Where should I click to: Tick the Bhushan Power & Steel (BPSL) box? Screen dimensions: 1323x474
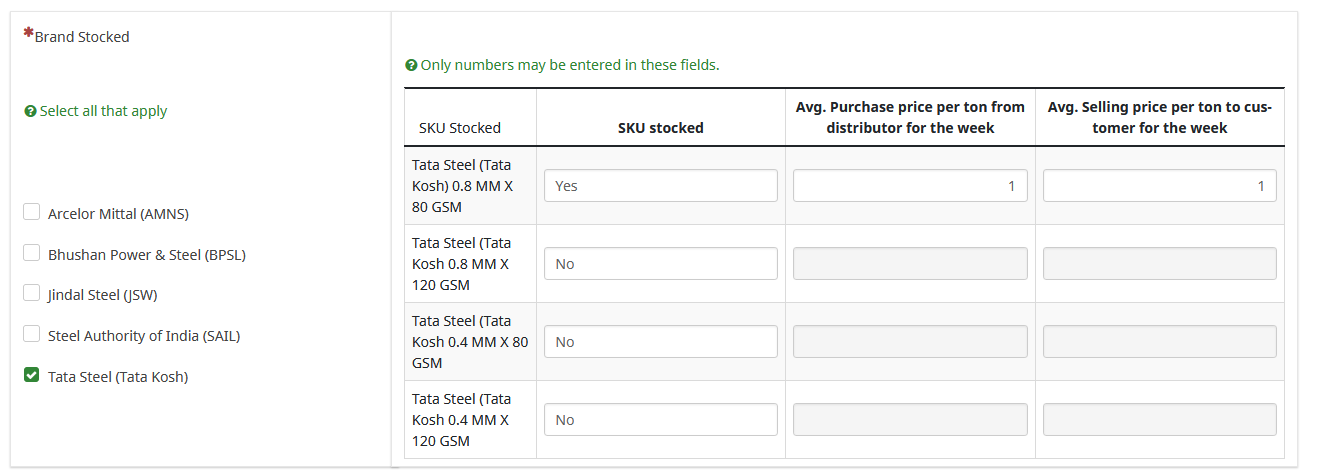coord(32,253)
